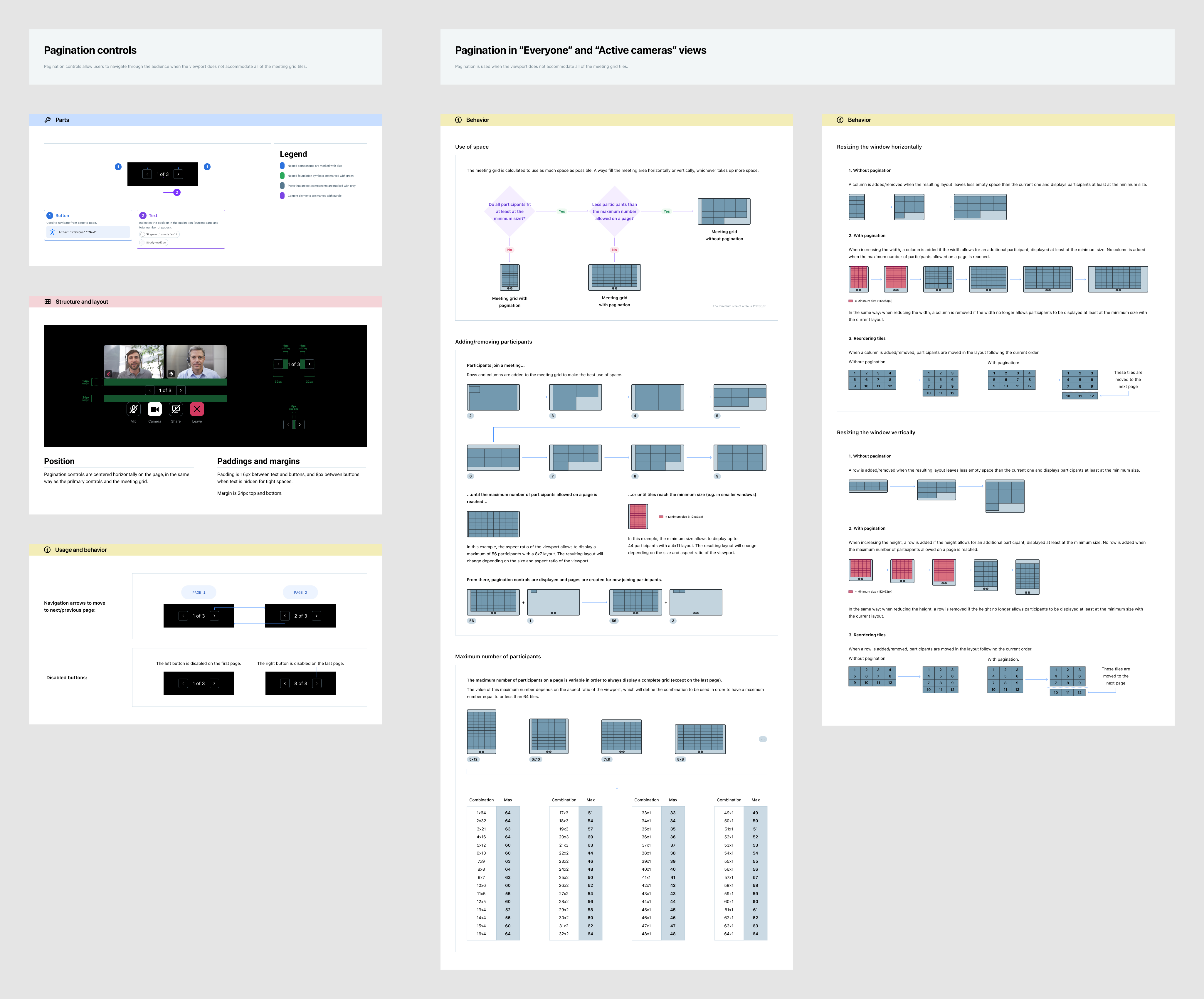
Task: Click the green legend swatch for foundation symbols
Action: click(282, 176)
